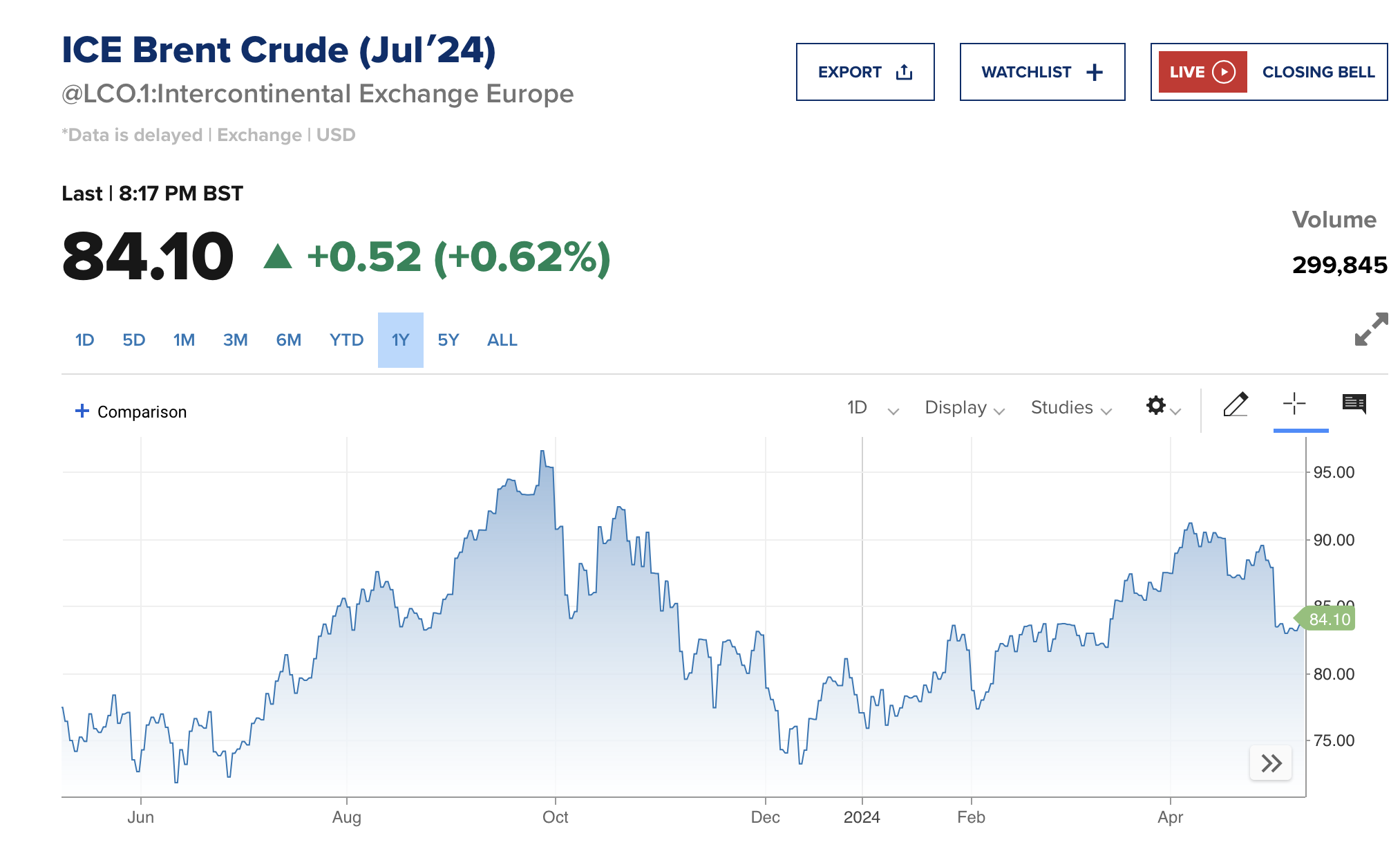Viewport: 1400px width, 867px height.
Task: Click the Export share icon
Action: pyautogui.click(x=904, y=73)
